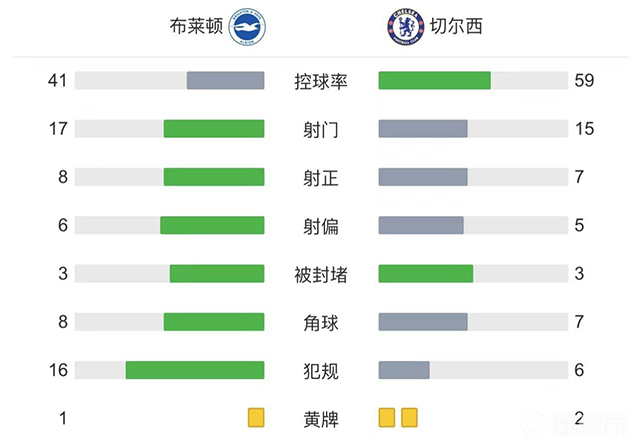Select the 黄牌 stat label
The width and height of the screenshot is (640, 443).
(x=321, y=419)
